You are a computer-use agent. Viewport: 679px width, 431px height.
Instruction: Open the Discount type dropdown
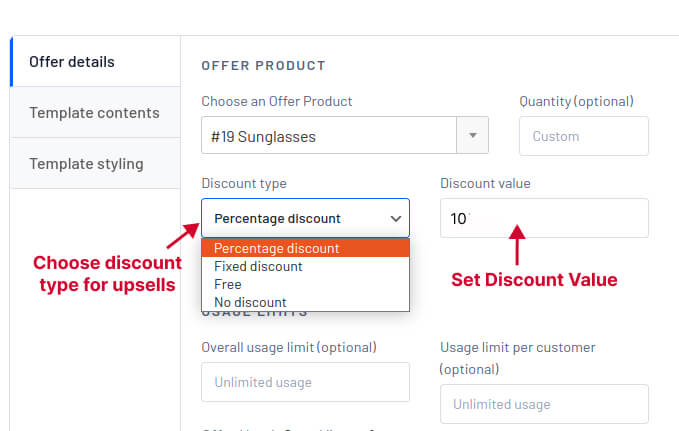pos(305,218)
